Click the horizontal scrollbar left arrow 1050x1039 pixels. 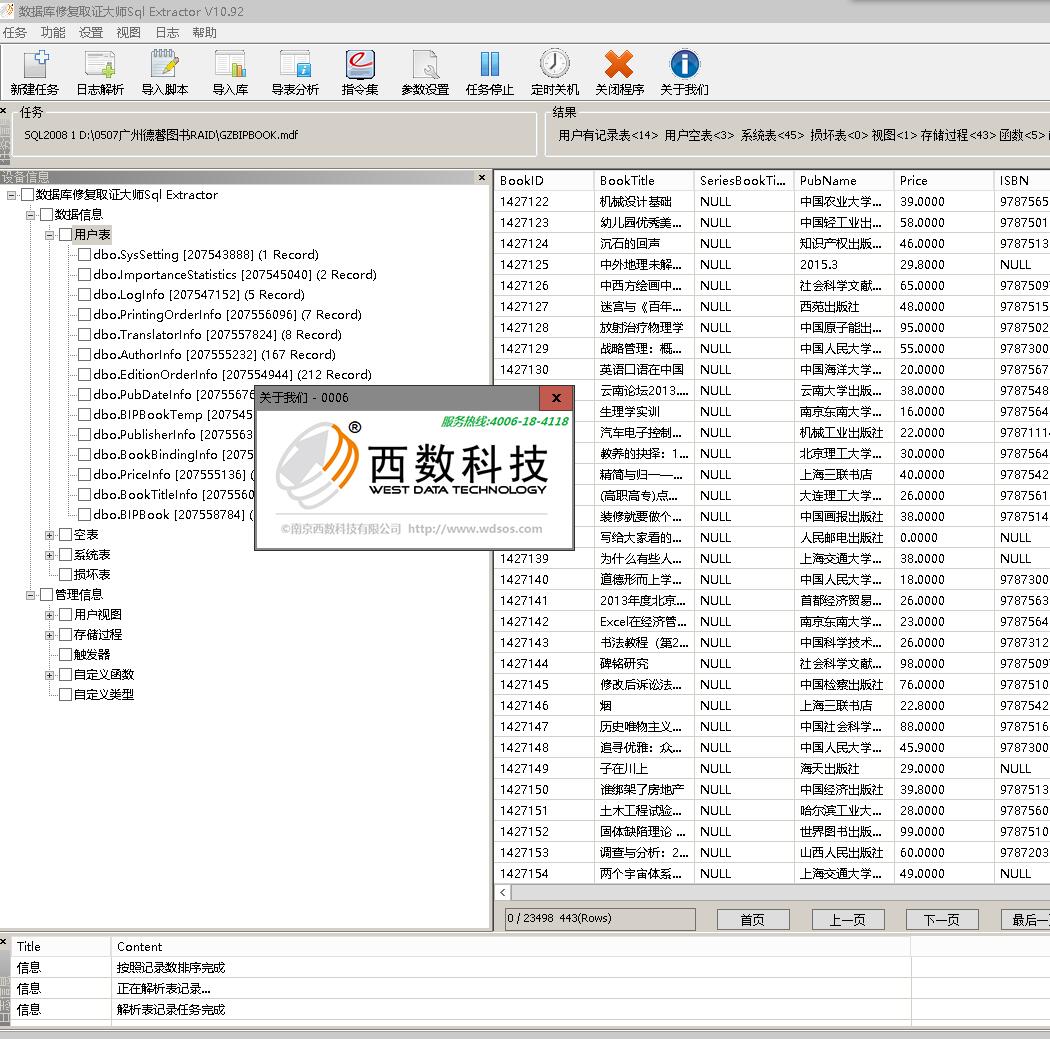coord(504,892)
